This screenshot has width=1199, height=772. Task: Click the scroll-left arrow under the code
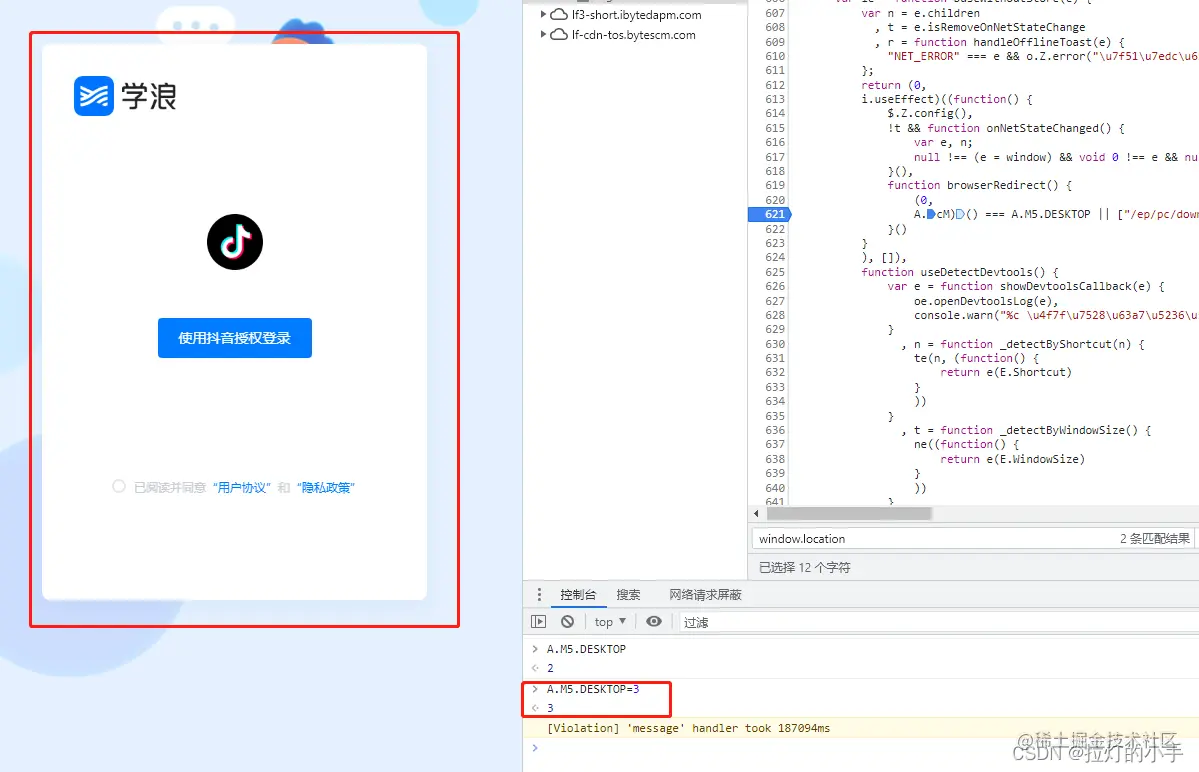tap(756, 514)
